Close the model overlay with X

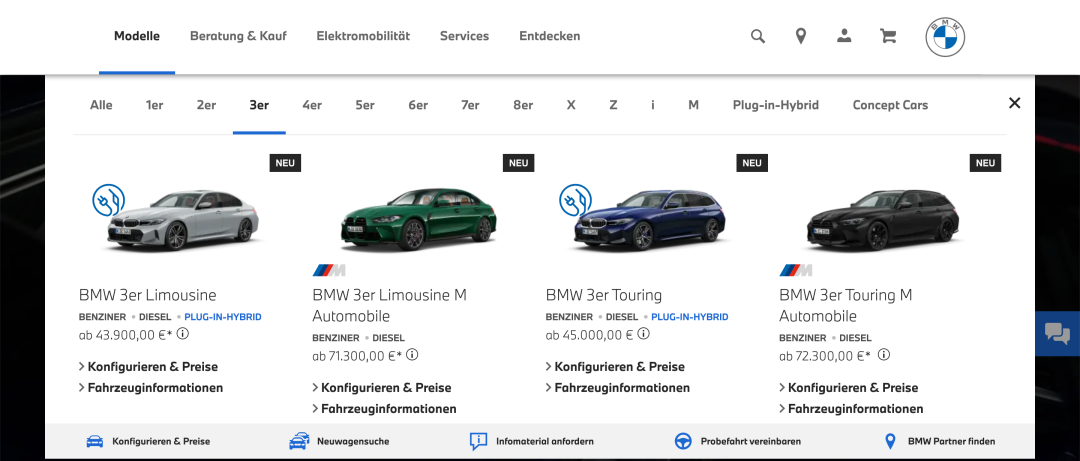coord(1014,103)
